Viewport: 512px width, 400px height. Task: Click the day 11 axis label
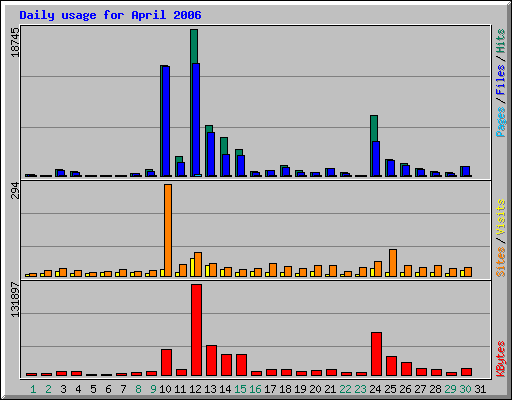point(180,389)
